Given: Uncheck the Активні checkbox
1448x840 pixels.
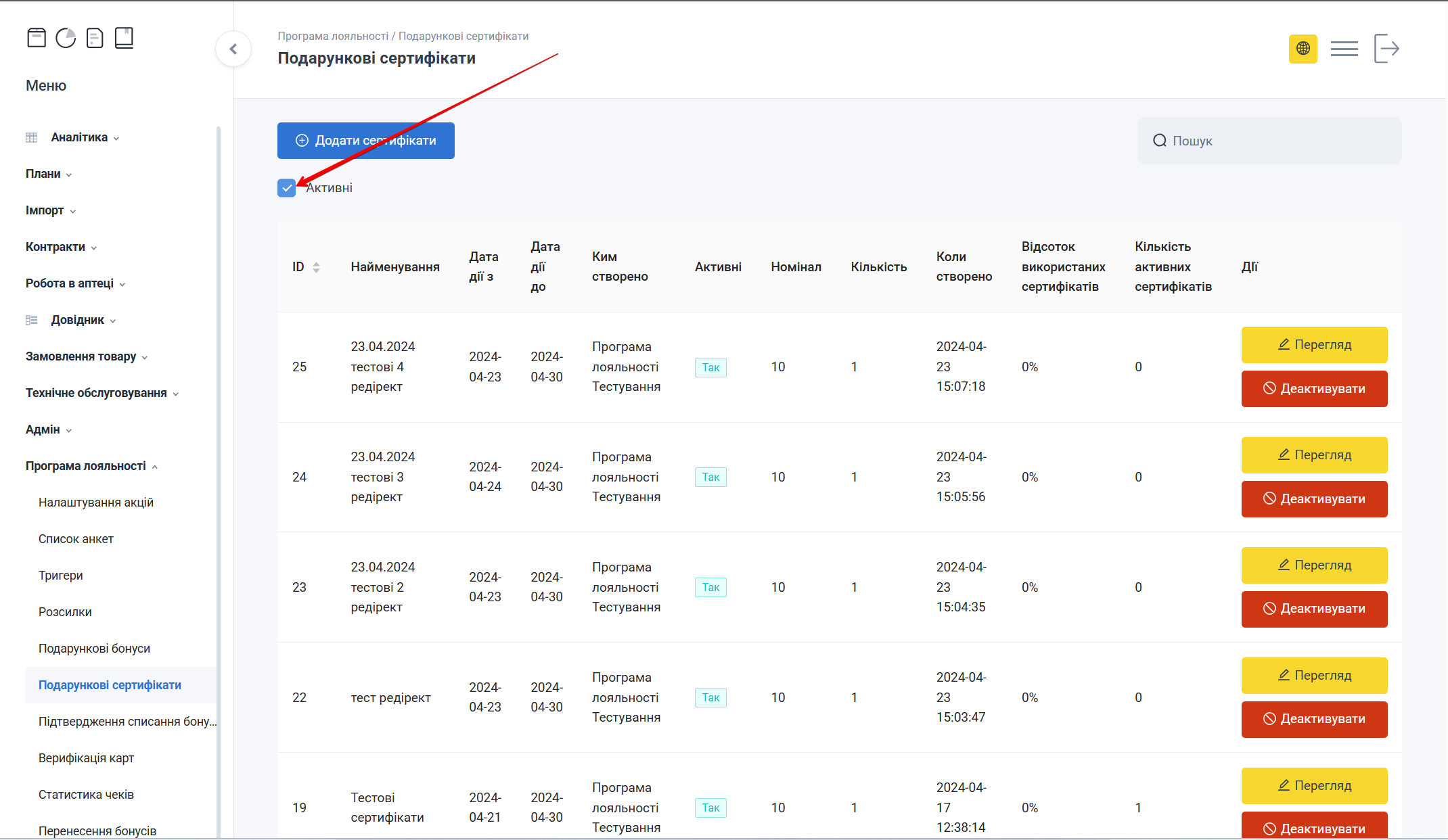Looking at the screenshot, I should click(286, 188).
